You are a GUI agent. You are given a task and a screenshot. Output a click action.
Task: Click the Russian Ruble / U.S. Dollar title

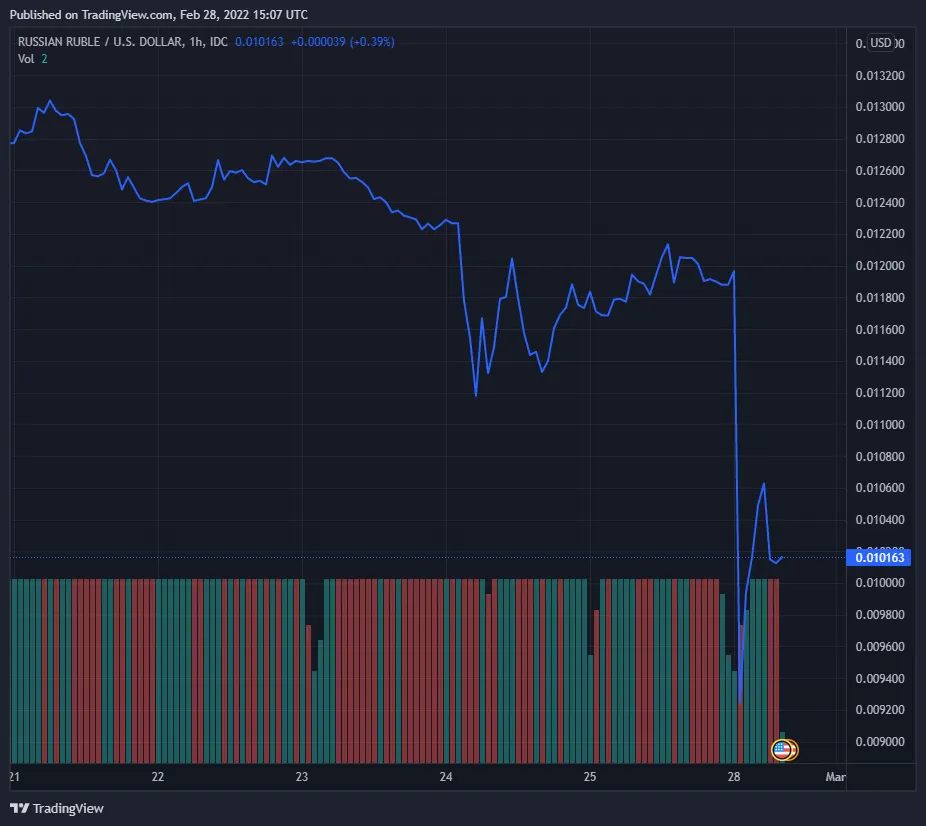click(x=100, y=42)
